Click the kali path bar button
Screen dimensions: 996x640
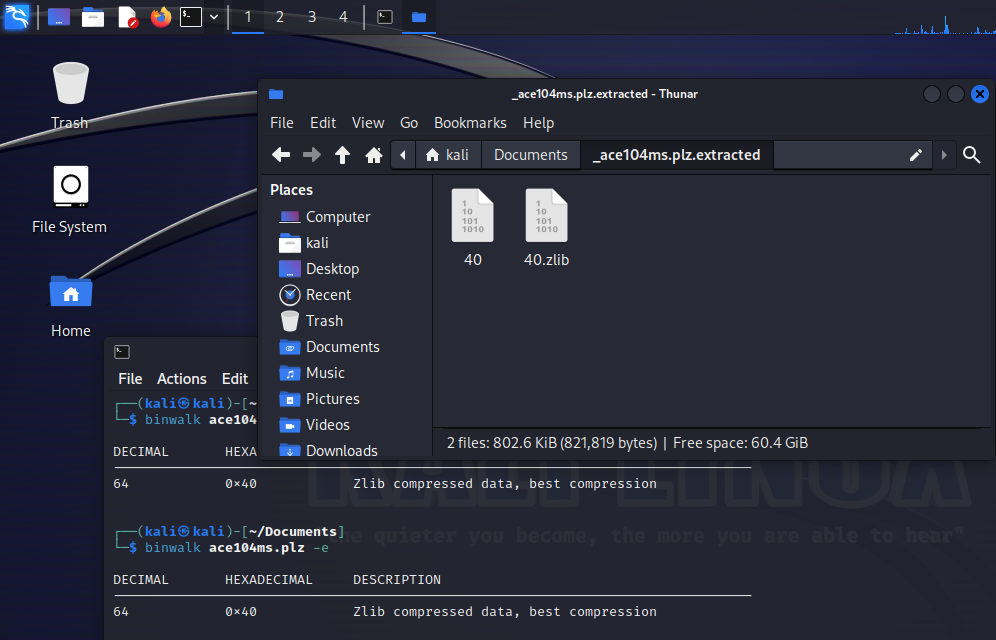click(x=448, y=155)
